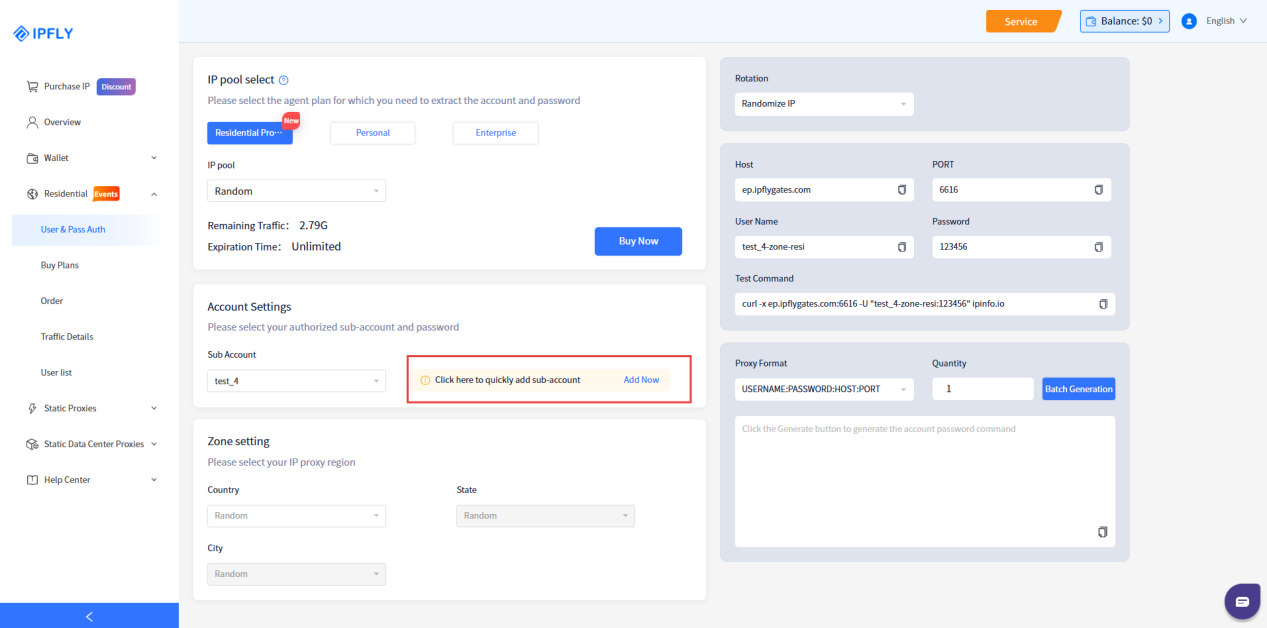Click Add Now sub-account link
The image size is (1267, 628).
click(641, 380)
